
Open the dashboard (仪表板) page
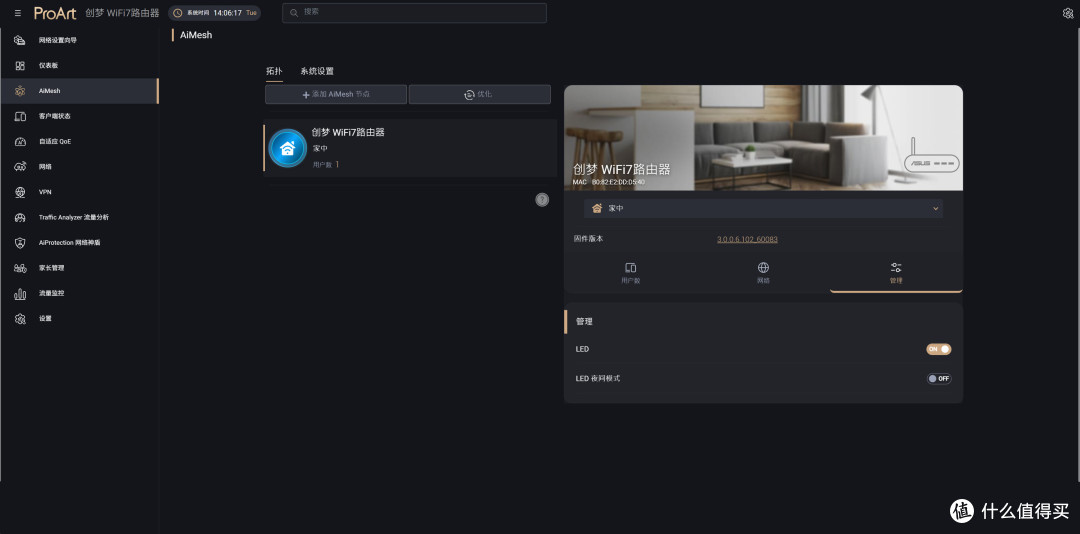[79, 65]
